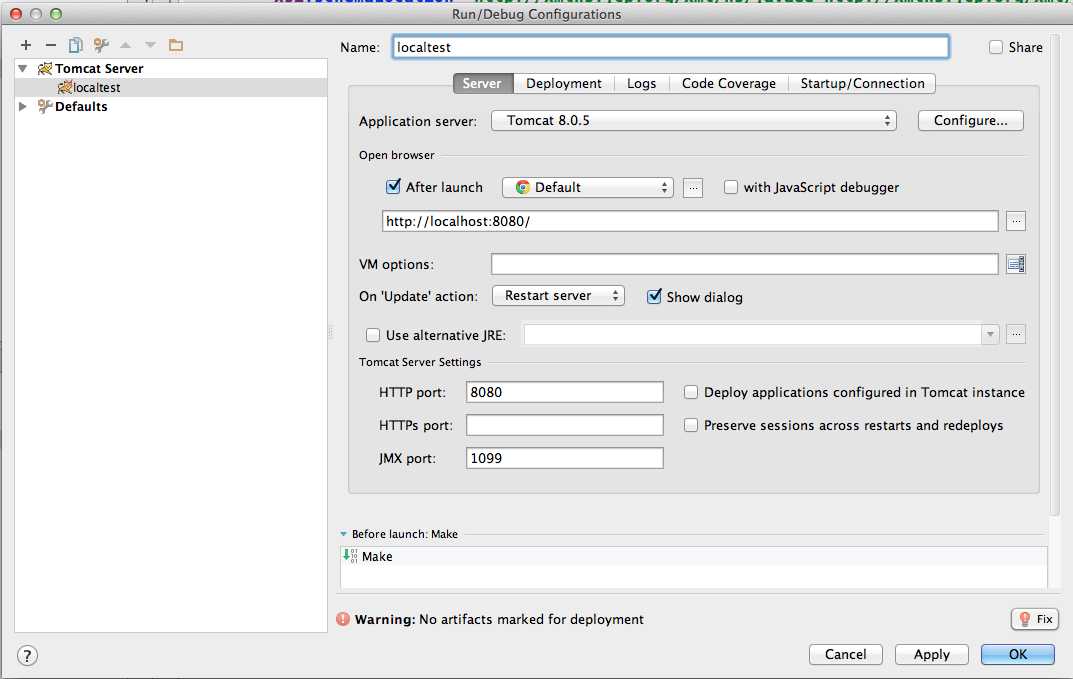Move the configuration up with the arrow icon
The height and width of the screenshot is (679, 1073).
coord(125,45)
